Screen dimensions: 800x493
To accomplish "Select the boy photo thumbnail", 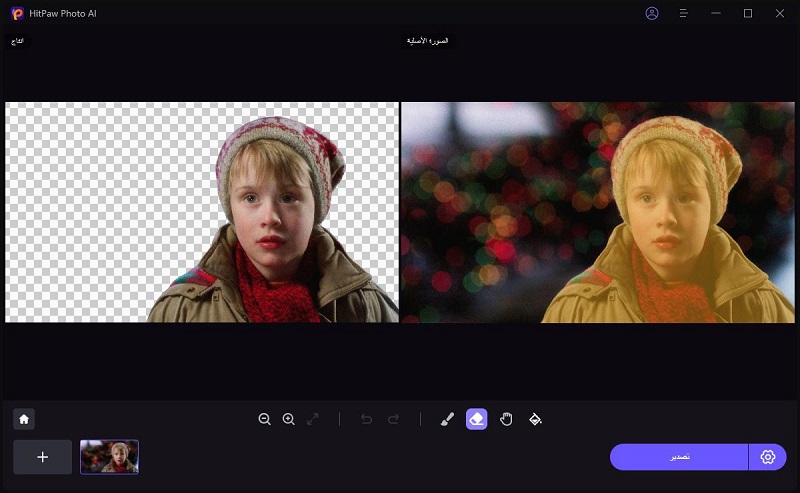I will pyautogui.click(x=109, y=457).
